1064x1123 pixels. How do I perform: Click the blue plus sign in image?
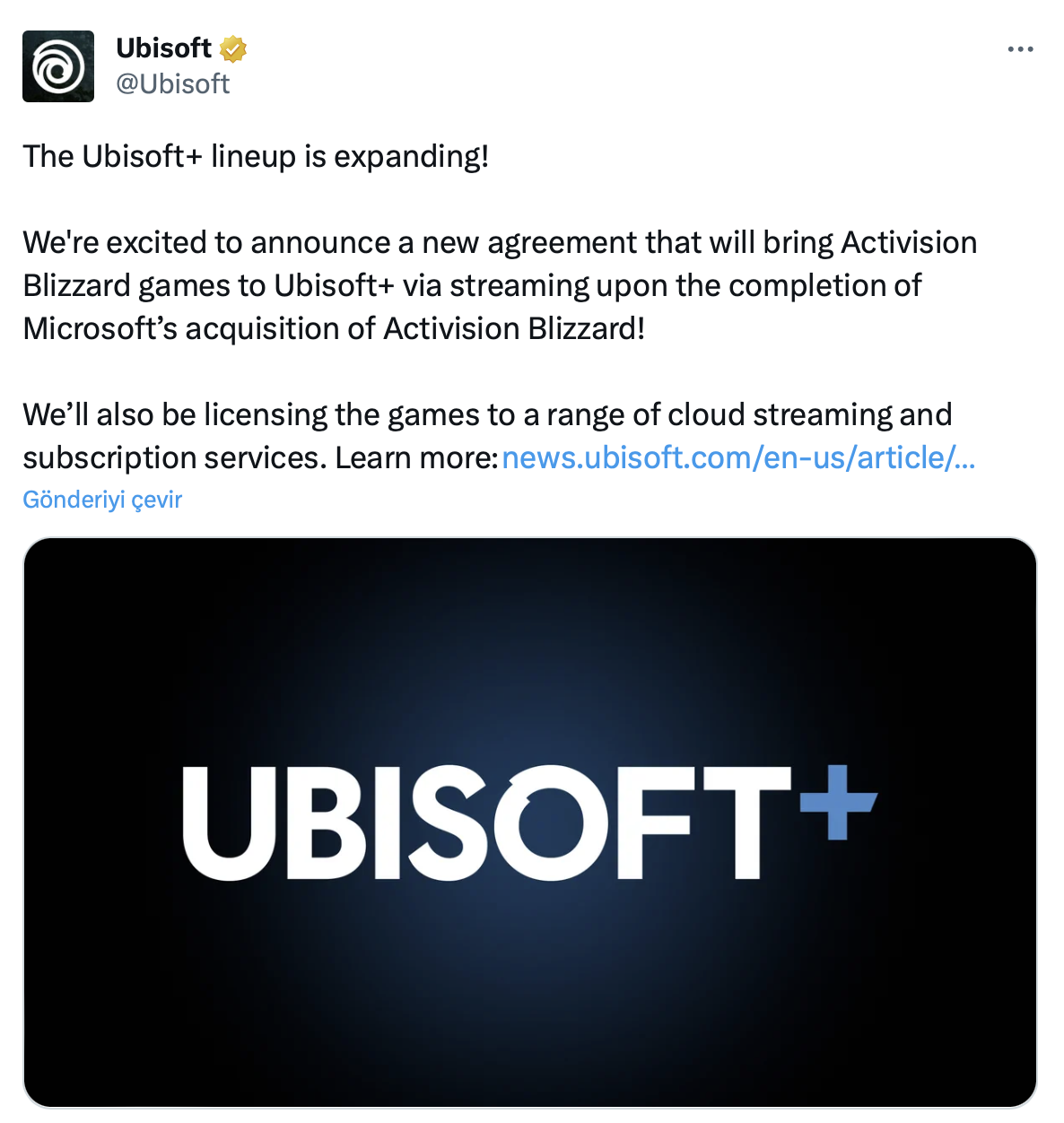point(837,802)
